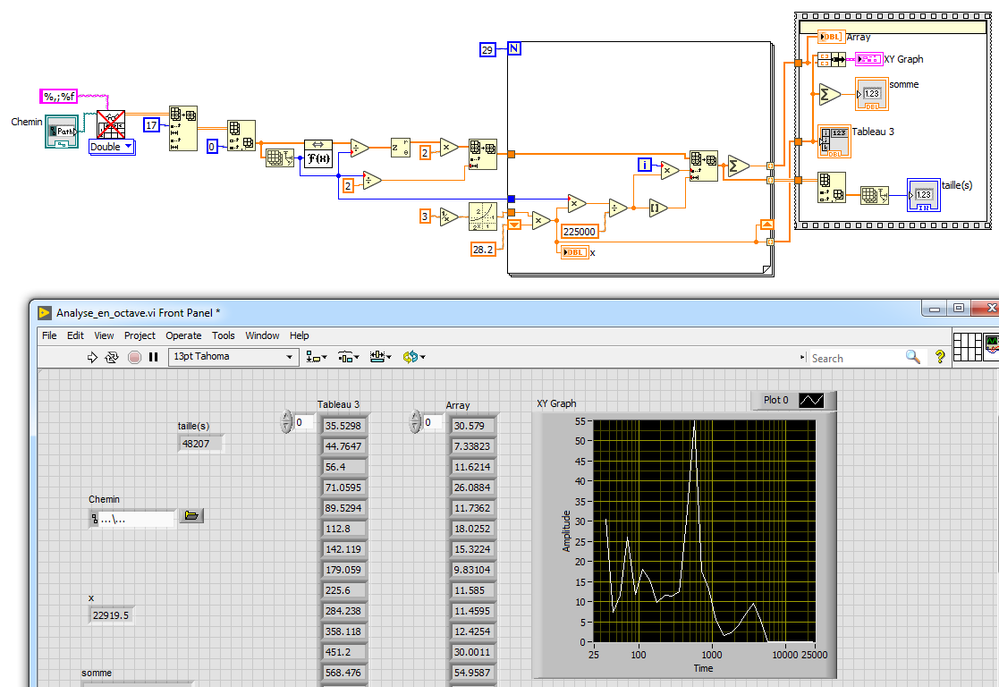999x687 pixels.
Task: Click the Read From Spreadsheet File node
Action: pos(111,124)
